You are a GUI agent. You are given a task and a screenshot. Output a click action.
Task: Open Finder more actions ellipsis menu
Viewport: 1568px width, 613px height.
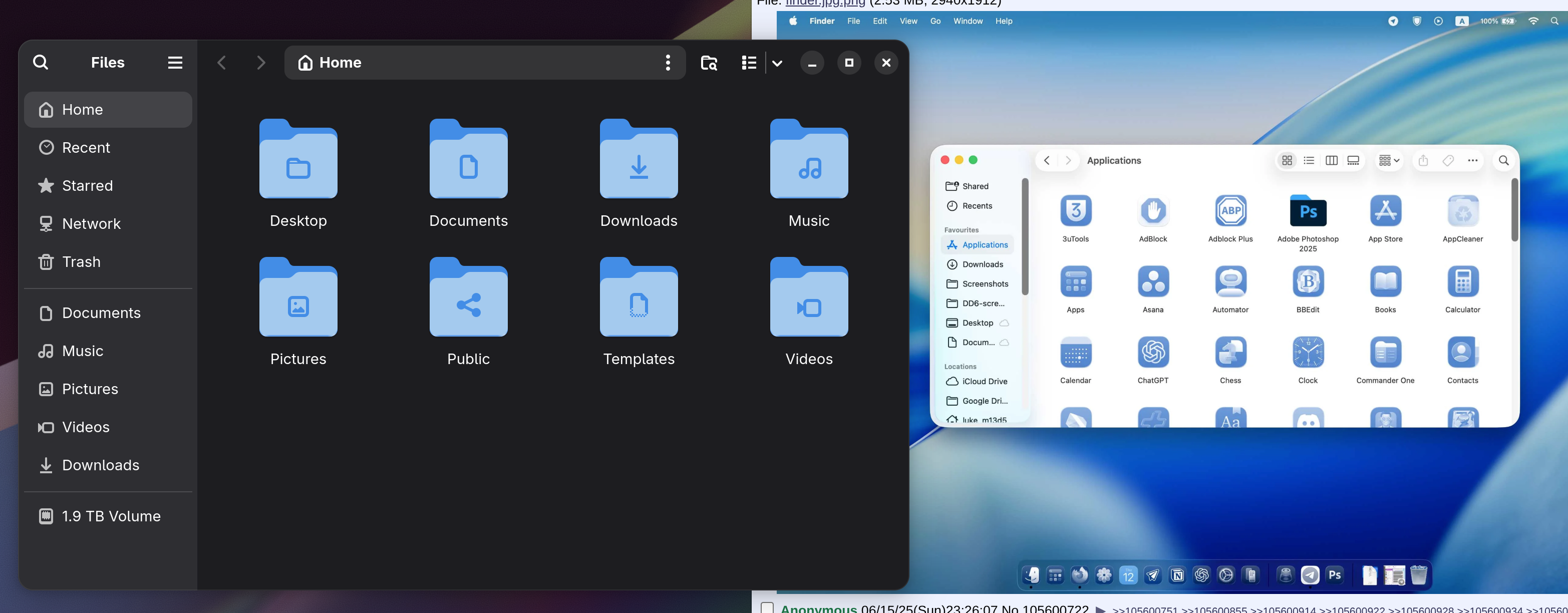[1472, 161]
